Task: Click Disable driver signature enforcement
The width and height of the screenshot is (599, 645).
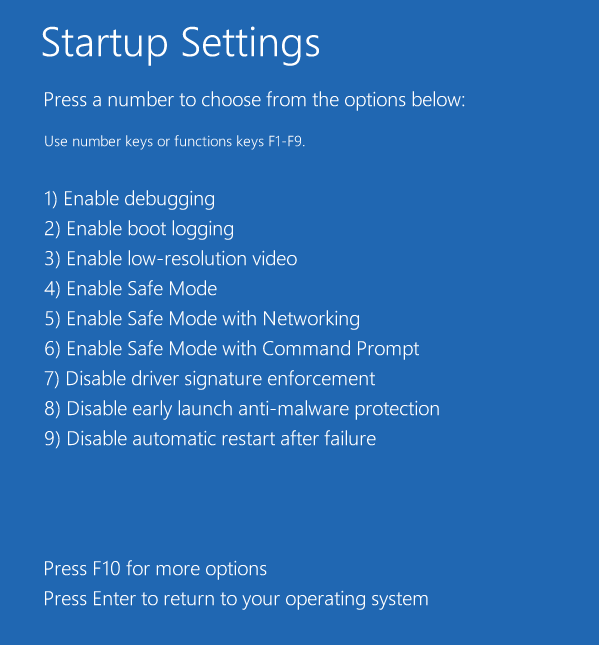Action: coord(209,379)
